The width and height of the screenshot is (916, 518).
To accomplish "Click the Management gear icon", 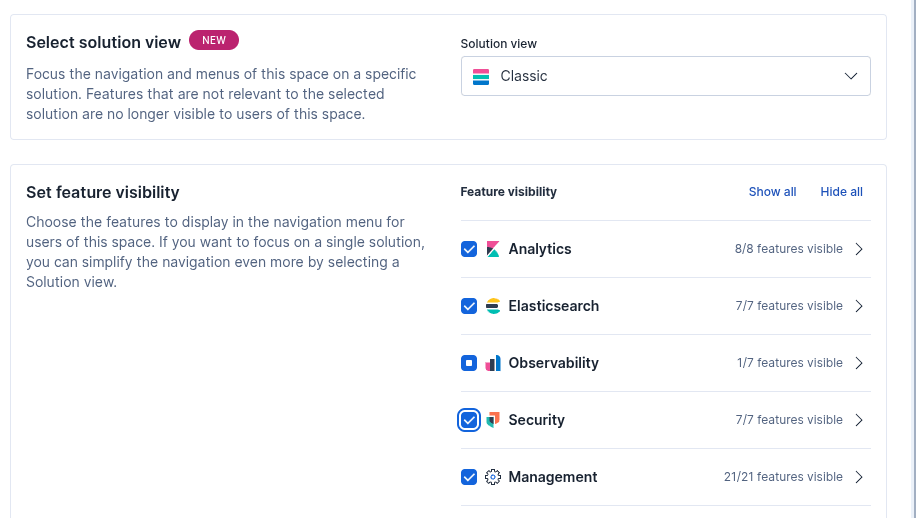I will click(x=493, y=477).
